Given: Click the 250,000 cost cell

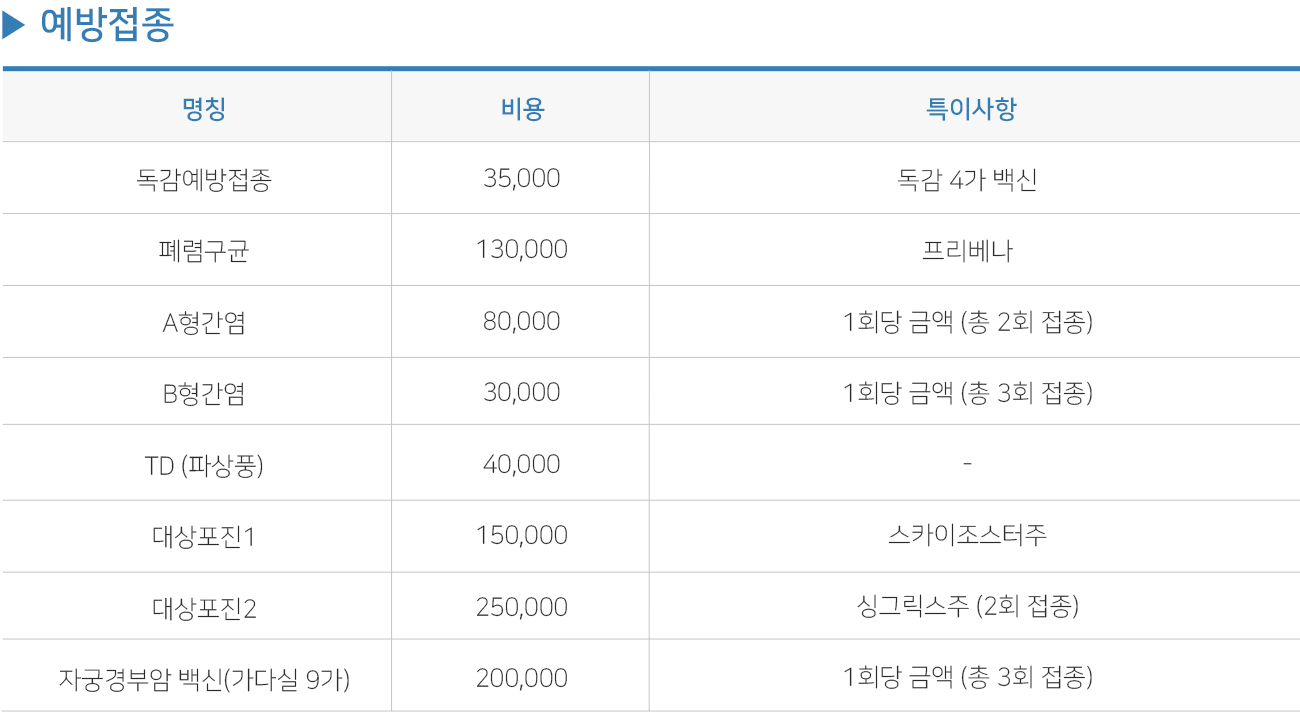Looking at the screenshot, I should (522, 608).
